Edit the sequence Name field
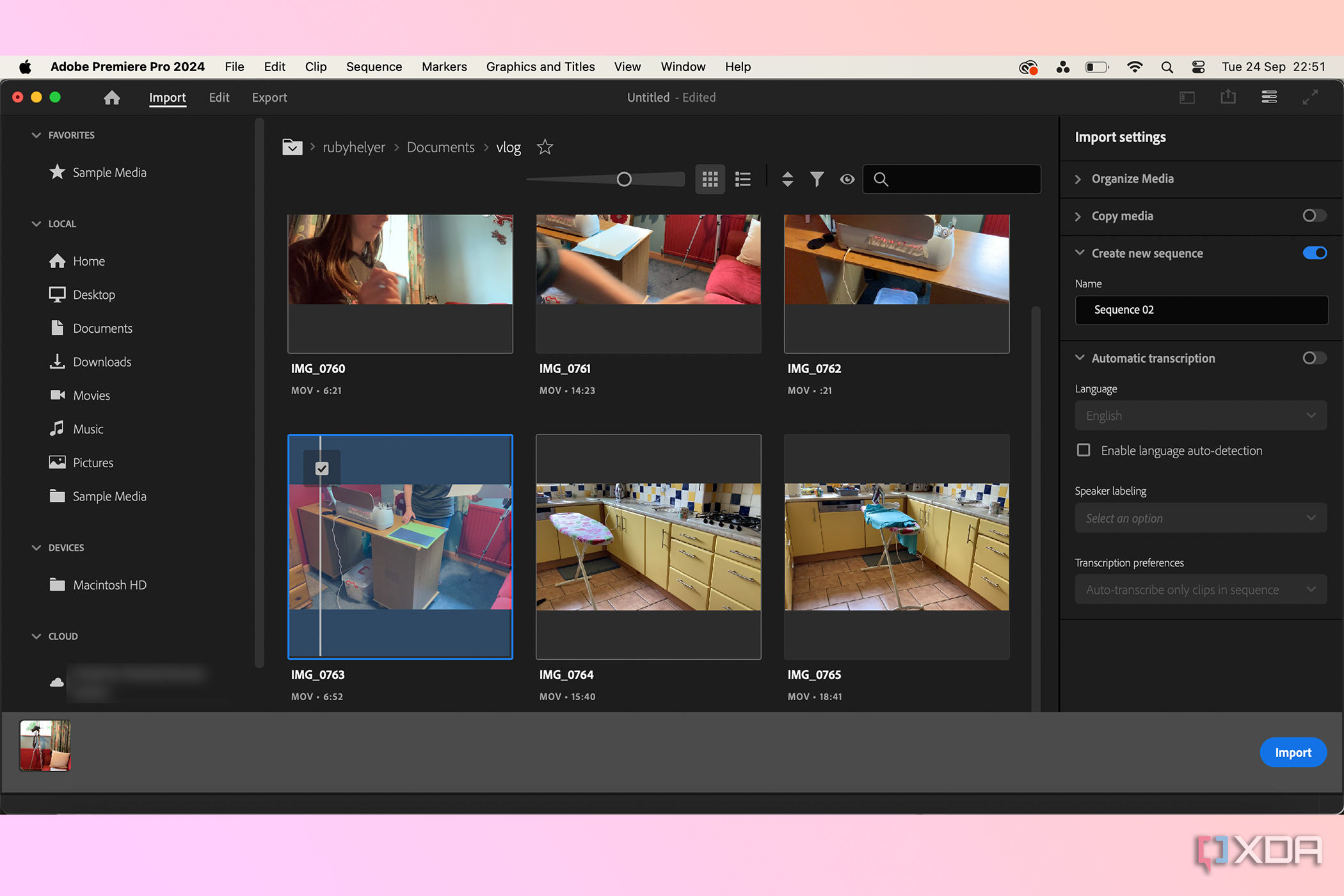The image size is (1344, 896). [x=1201, y=310]
